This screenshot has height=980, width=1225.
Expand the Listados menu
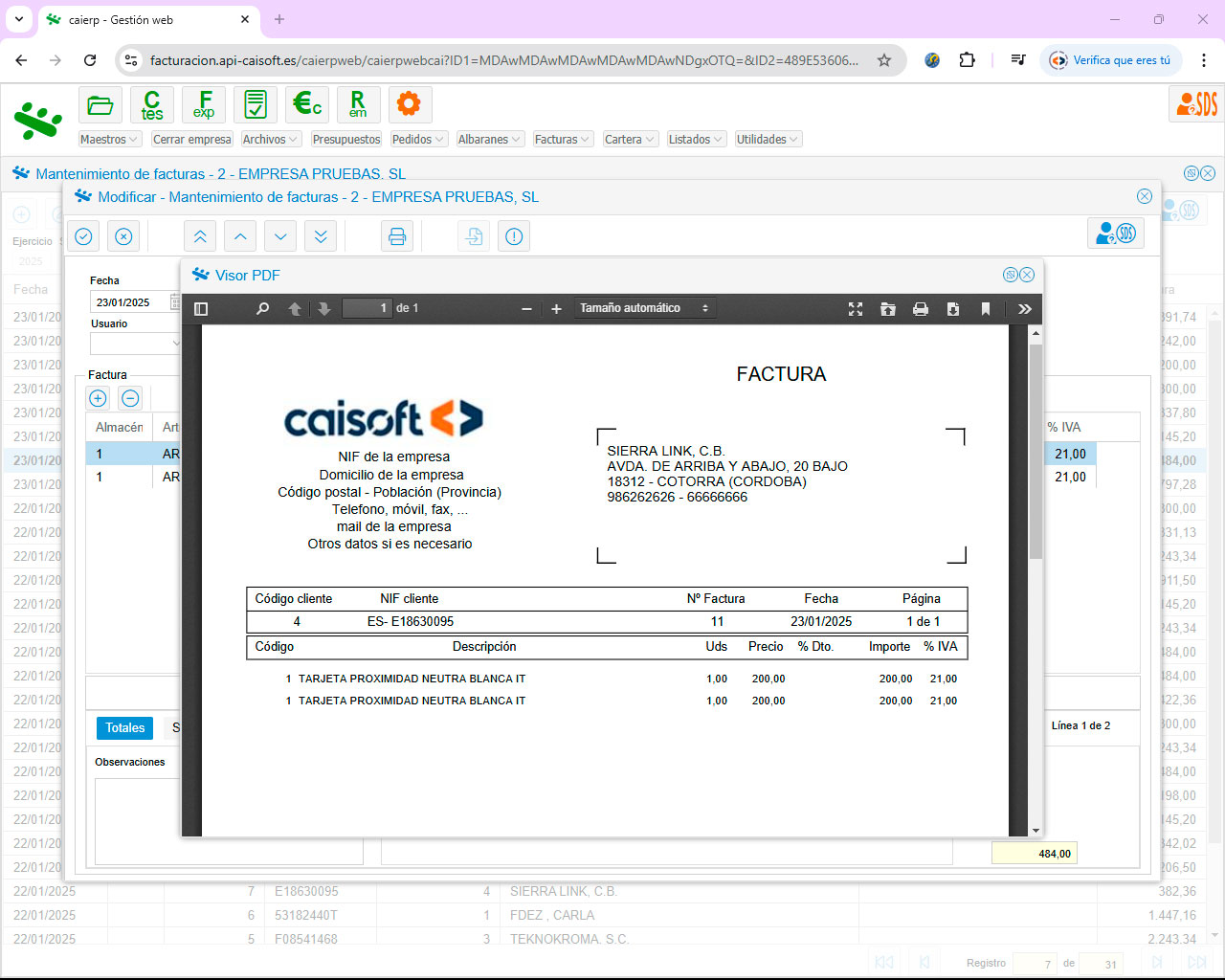pyautogui.click(x=697, y=140)
